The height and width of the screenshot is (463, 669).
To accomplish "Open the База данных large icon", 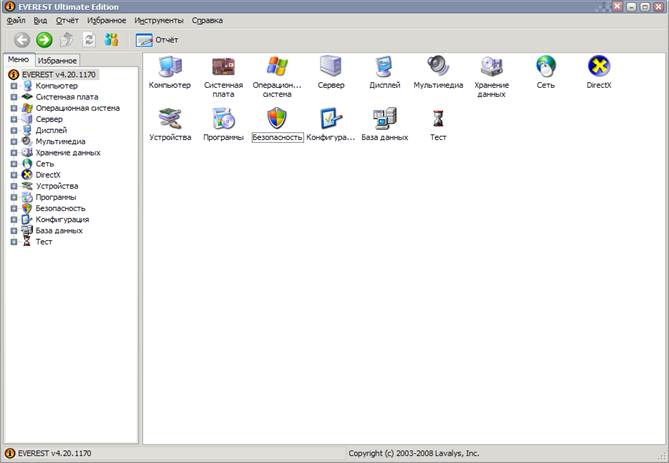I will 384,119.
